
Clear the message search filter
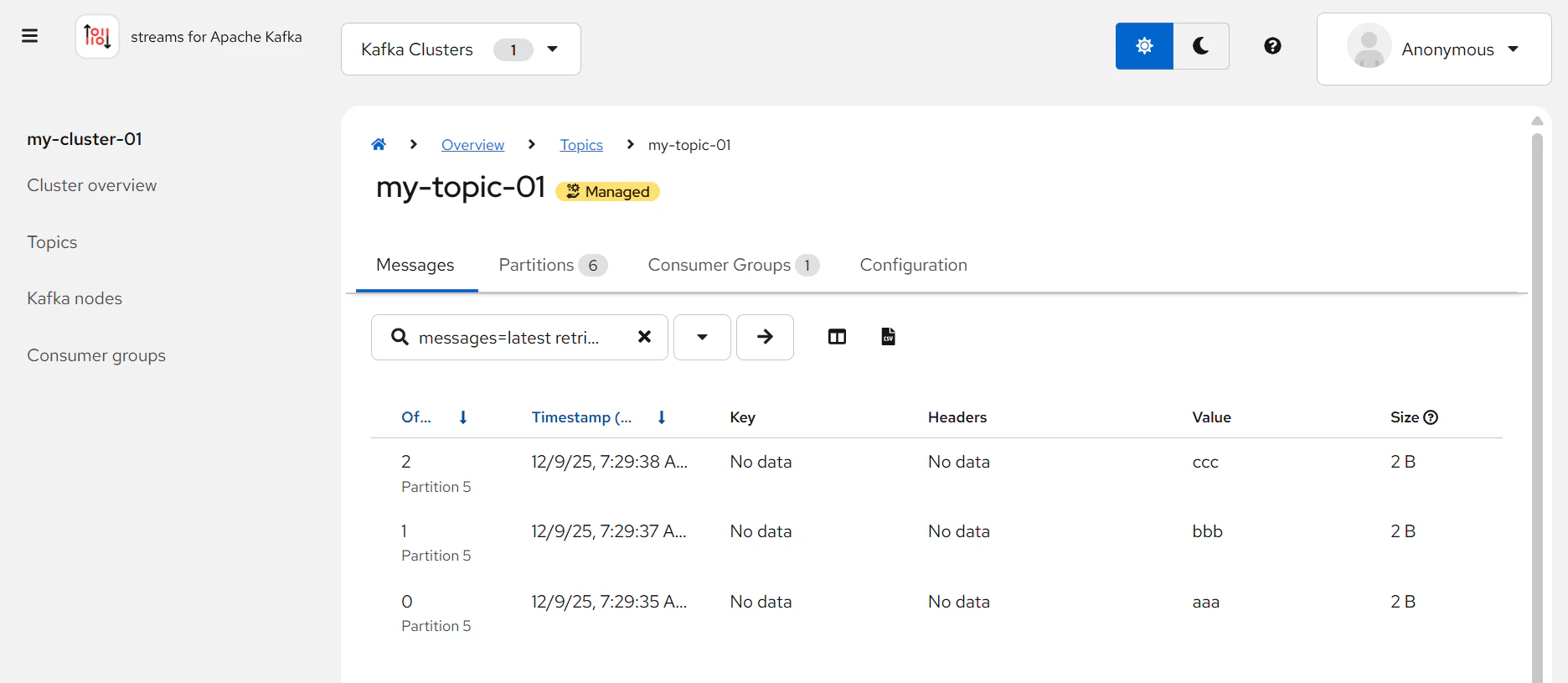click(644, 337)
